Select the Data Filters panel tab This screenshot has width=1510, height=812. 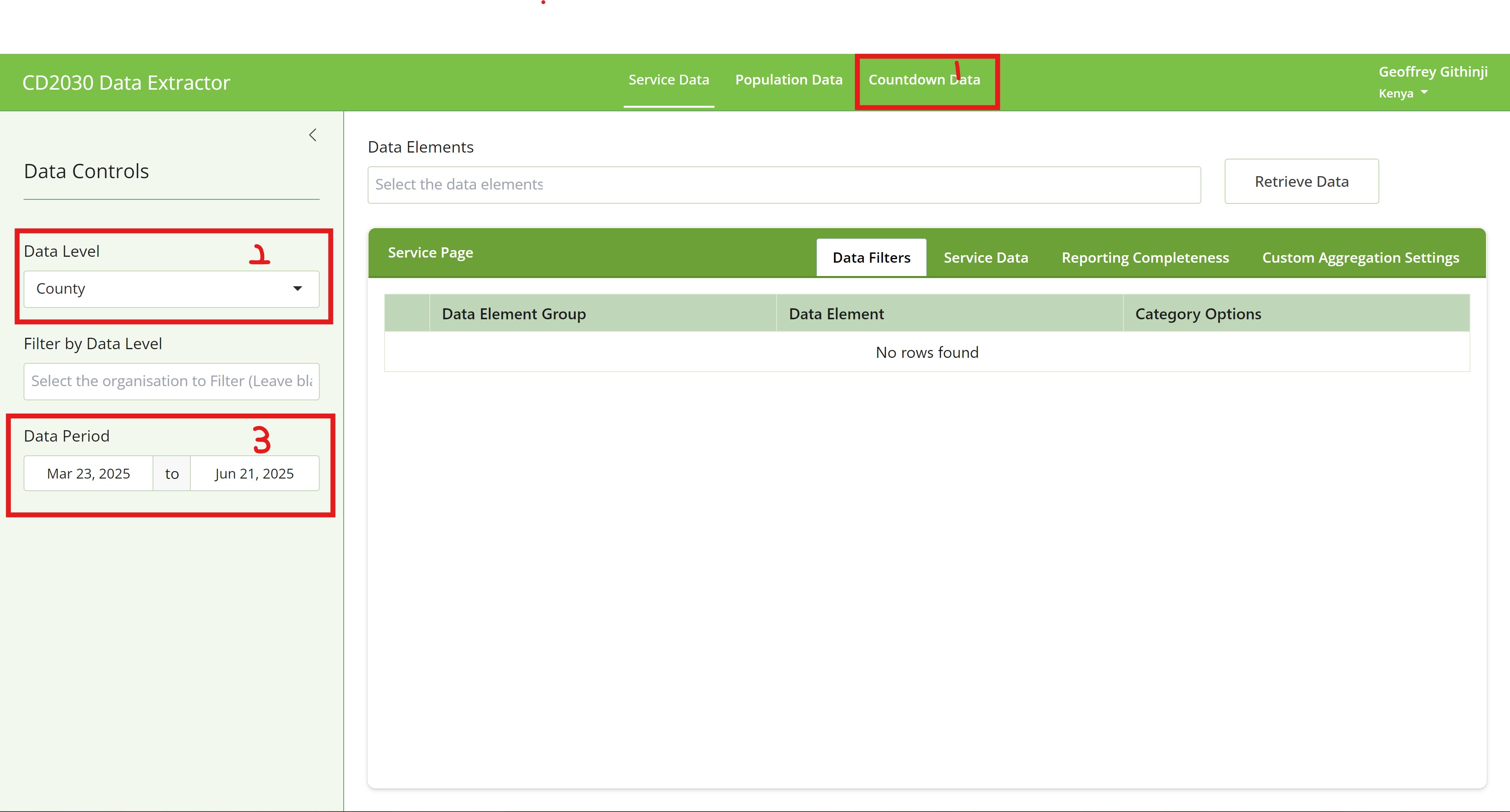point(871,258)
